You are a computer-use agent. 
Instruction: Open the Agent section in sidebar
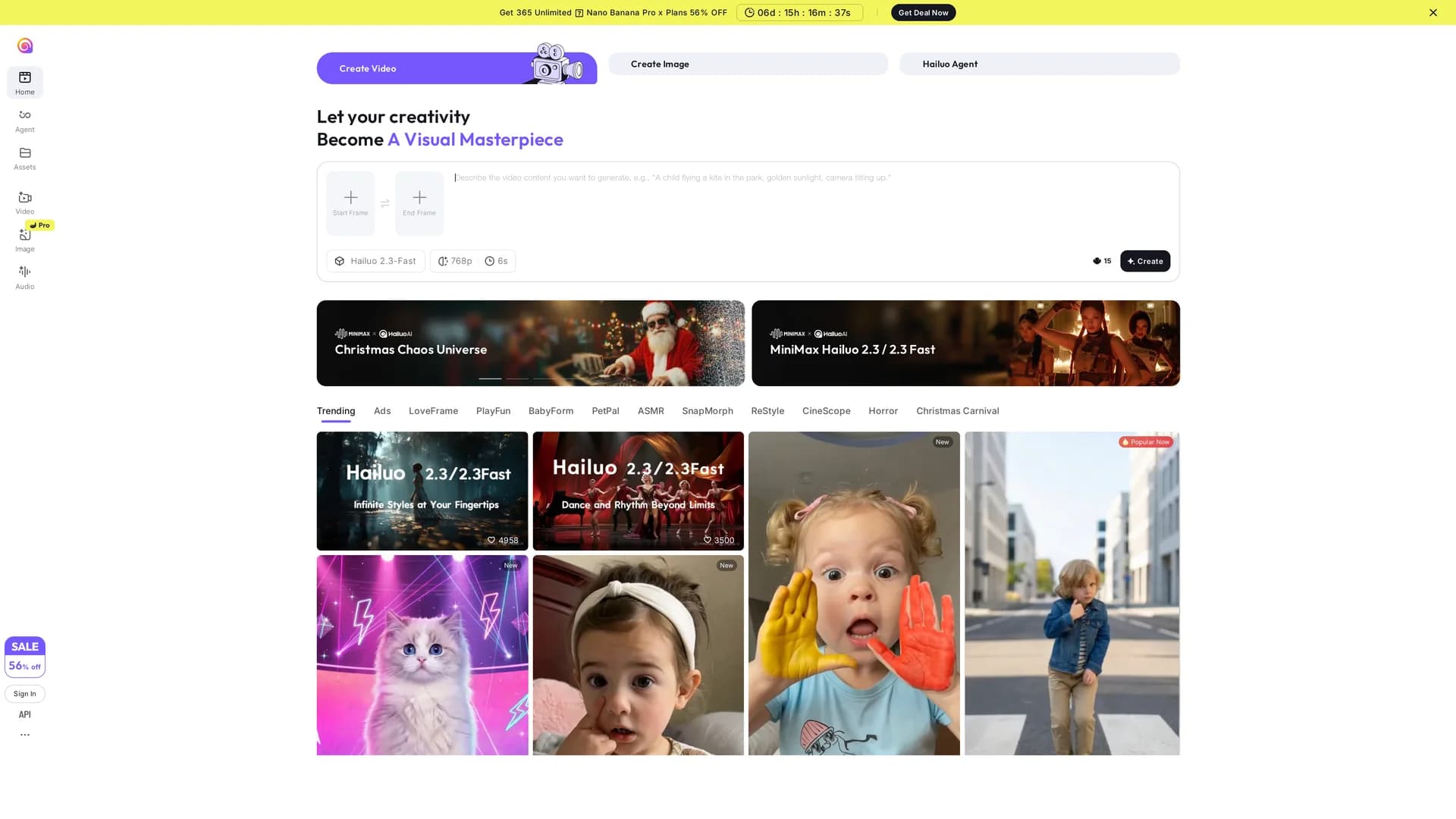click(x=25, y=121)
